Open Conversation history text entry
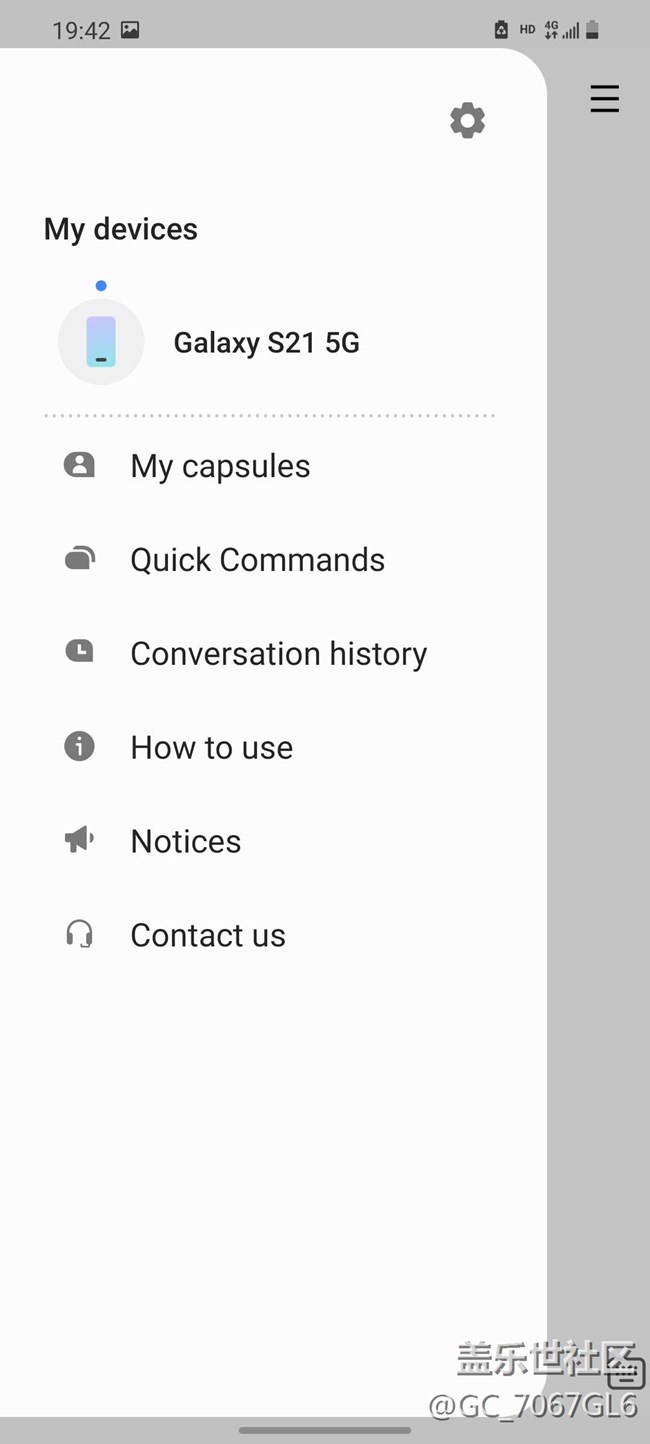650x1444 pixels. point(278,654)
